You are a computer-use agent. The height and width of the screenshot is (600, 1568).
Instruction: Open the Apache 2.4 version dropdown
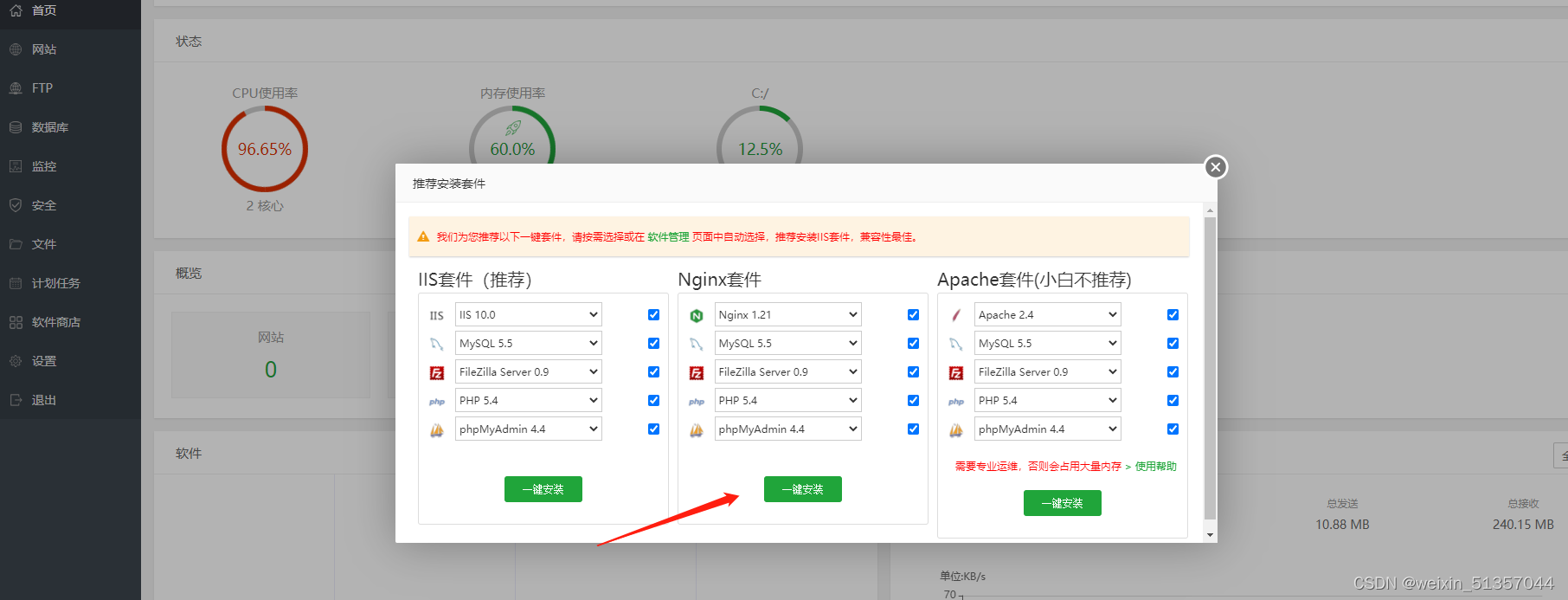[x=1048, y=314]
